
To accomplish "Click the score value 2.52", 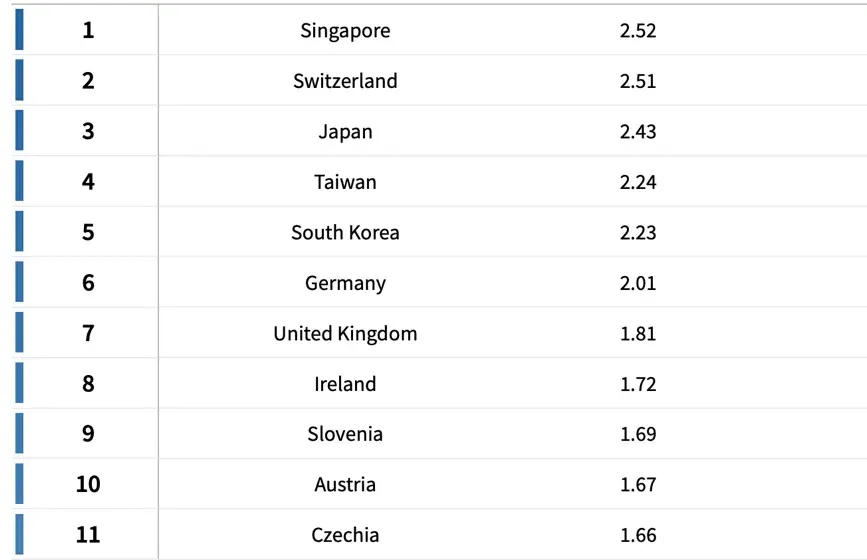I will [638, 31].
